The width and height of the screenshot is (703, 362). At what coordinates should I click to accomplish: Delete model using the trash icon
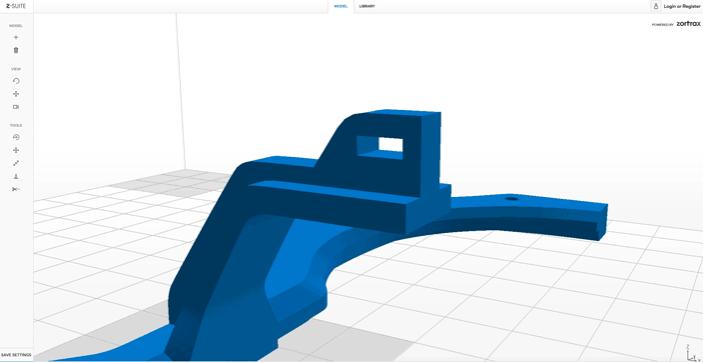point(16,50)
